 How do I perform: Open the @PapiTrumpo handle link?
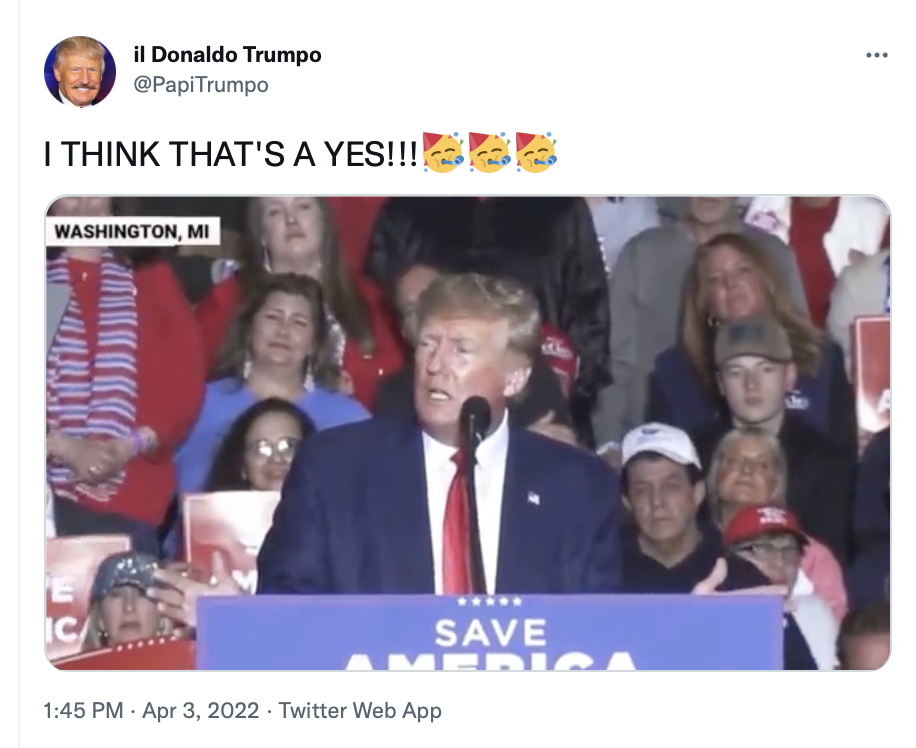click(x=201, y=85)
